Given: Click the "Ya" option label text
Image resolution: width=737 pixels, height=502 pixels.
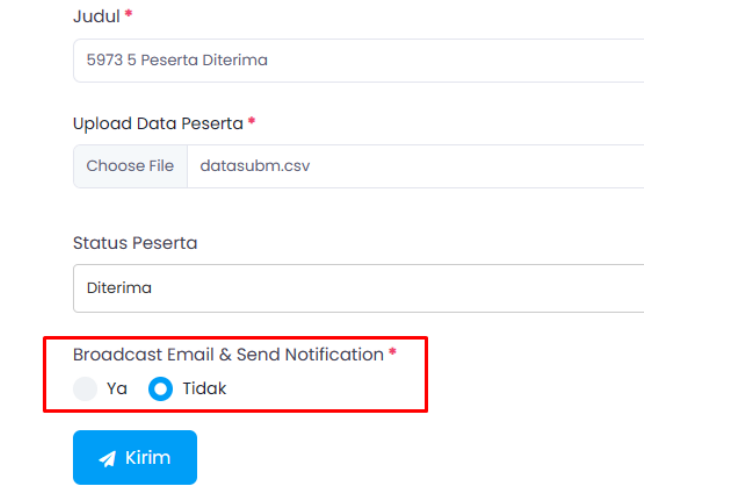Looking at the screenshot, I should 117,389.
